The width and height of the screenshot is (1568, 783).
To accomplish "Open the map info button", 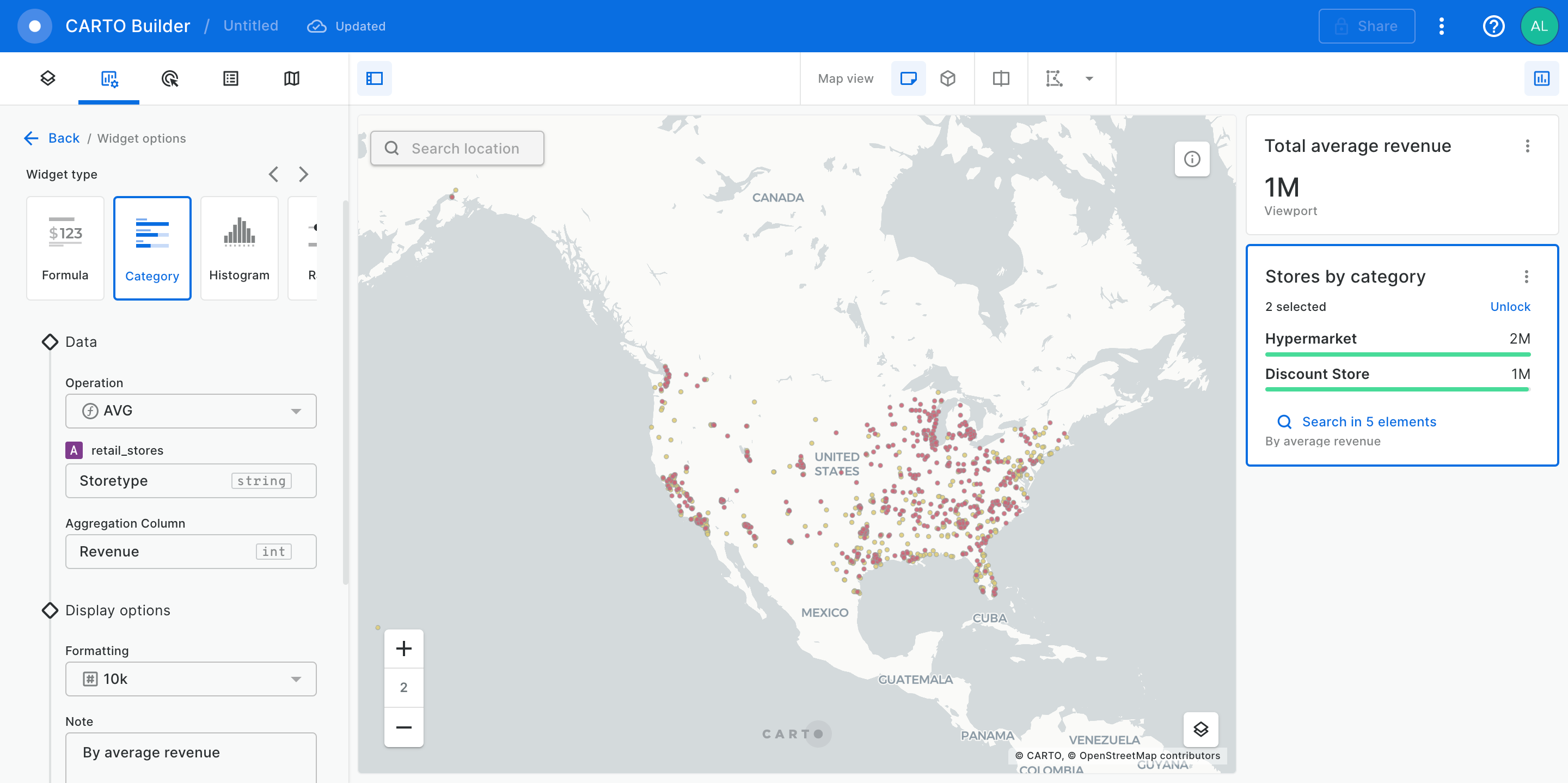I will [1192, 160].
